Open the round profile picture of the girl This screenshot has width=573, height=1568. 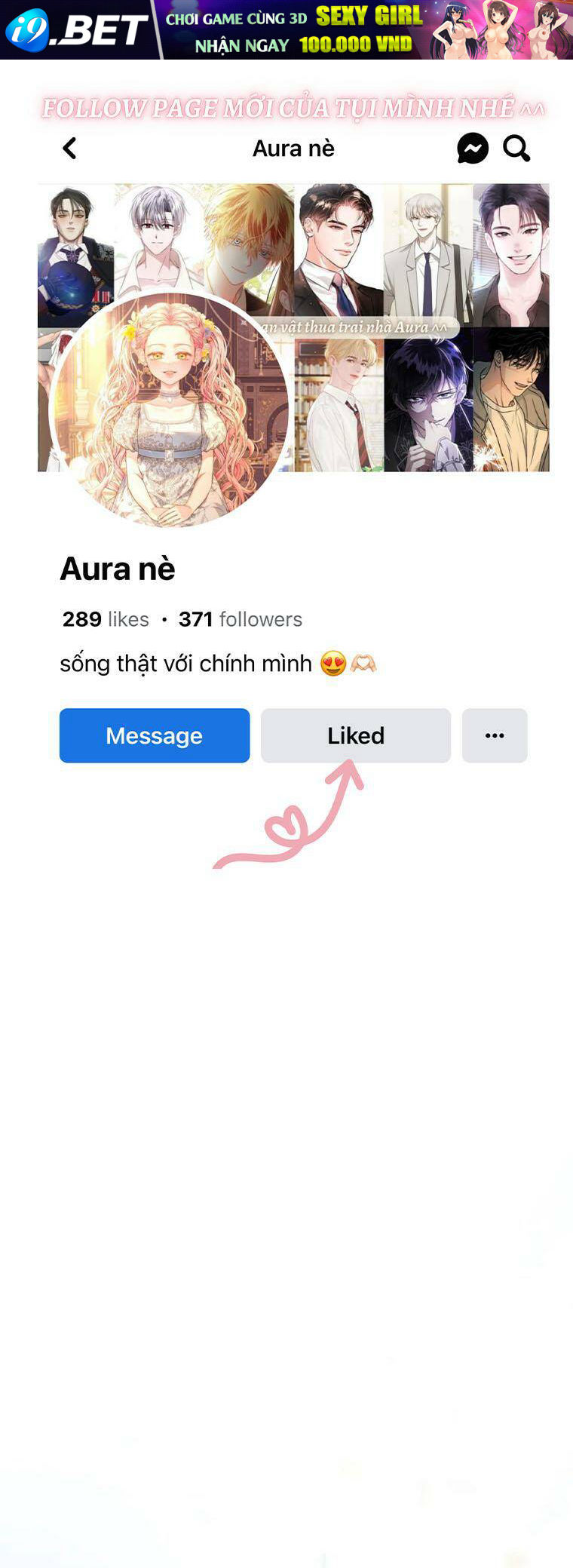pos(169,410)
